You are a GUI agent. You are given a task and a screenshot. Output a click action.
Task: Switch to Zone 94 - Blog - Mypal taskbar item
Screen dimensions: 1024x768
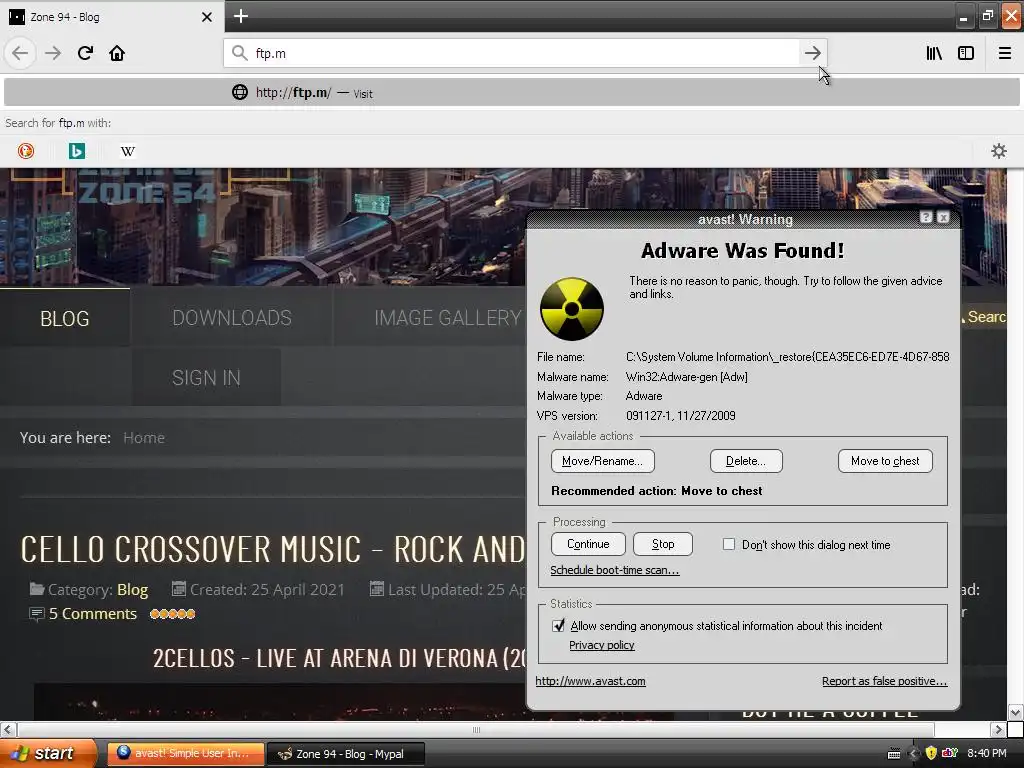tap(346, 754)
